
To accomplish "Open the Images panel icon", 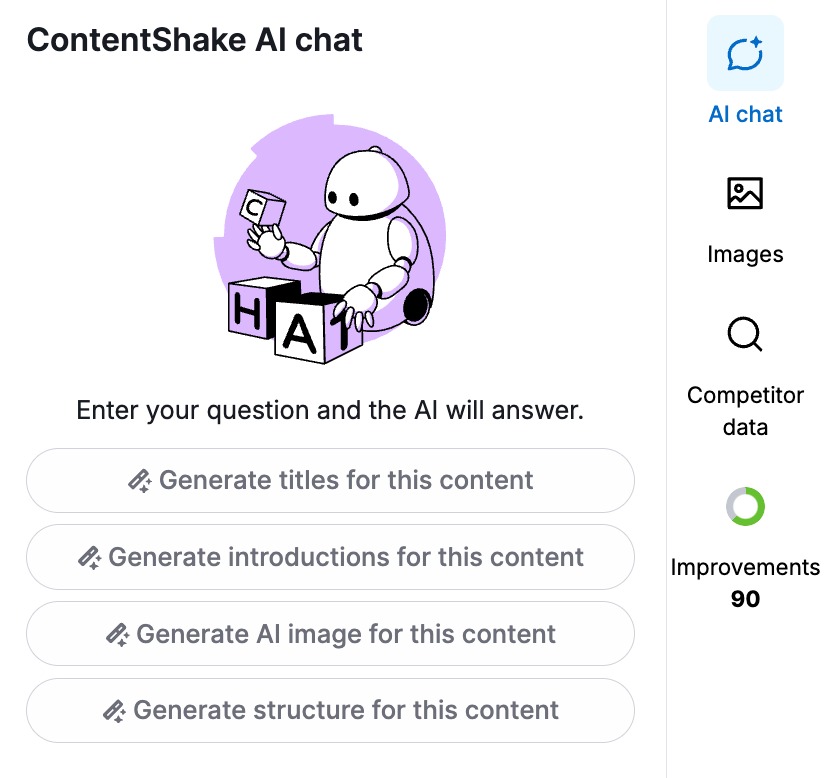I will point(745,192).
